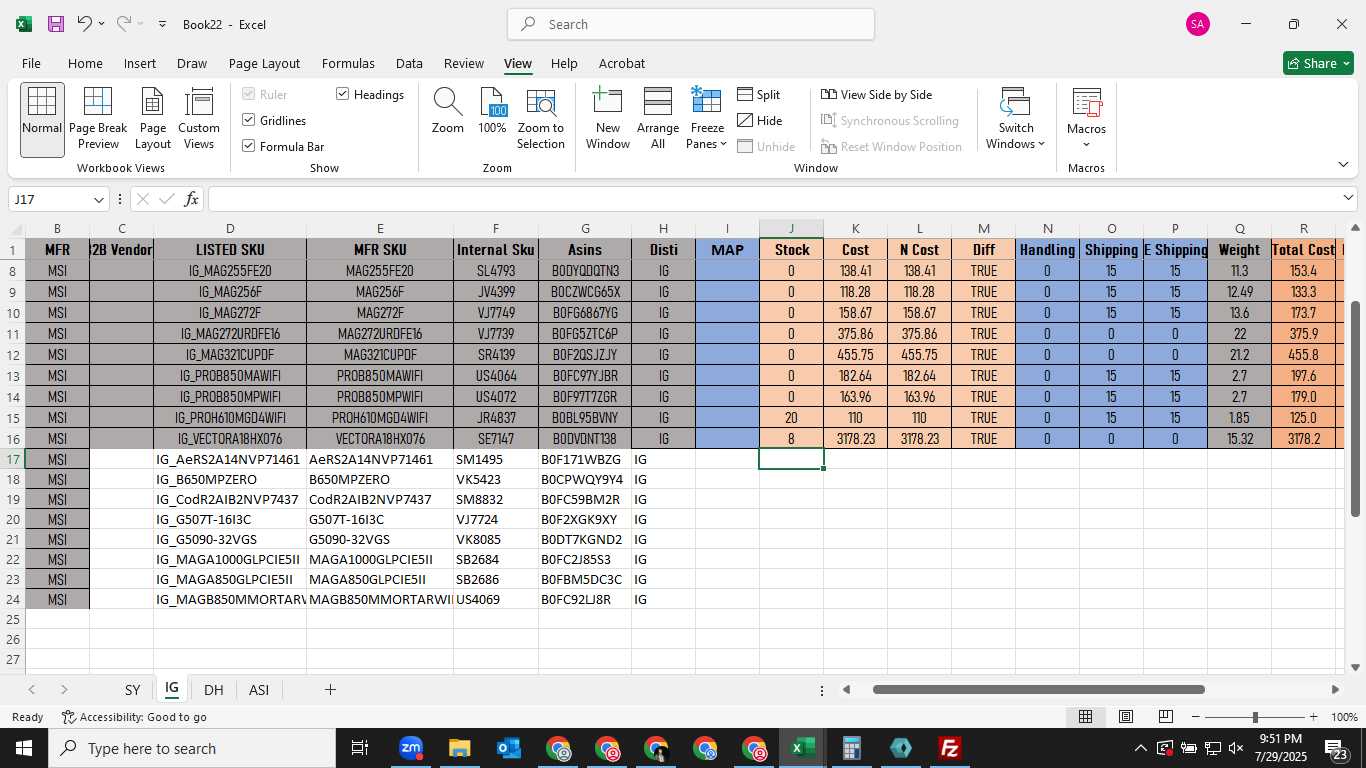
Task: Switch to the Home ribbon tab
Action: click(85, 63)
